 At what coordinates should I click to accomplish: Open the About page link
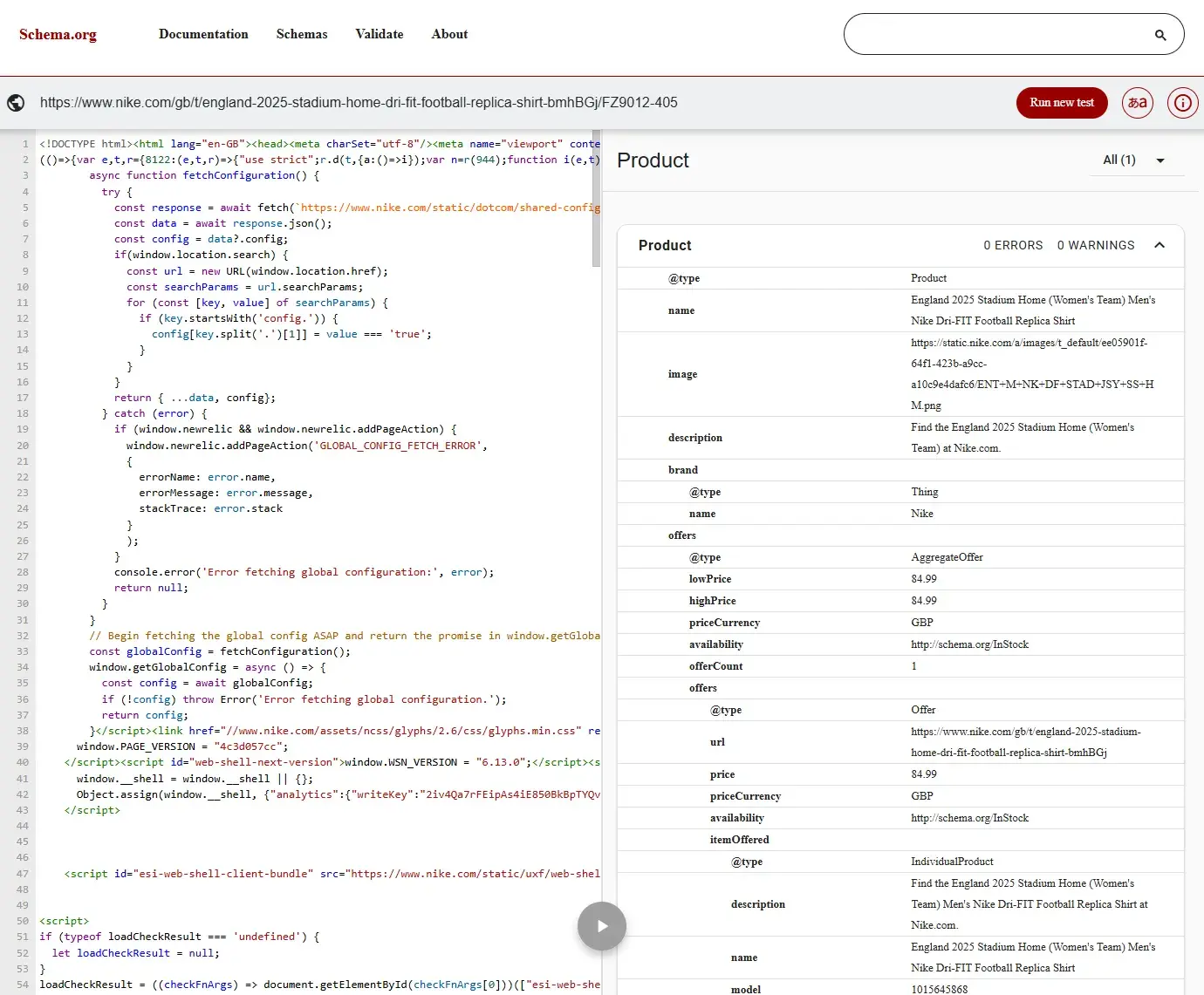click(449, 34)
